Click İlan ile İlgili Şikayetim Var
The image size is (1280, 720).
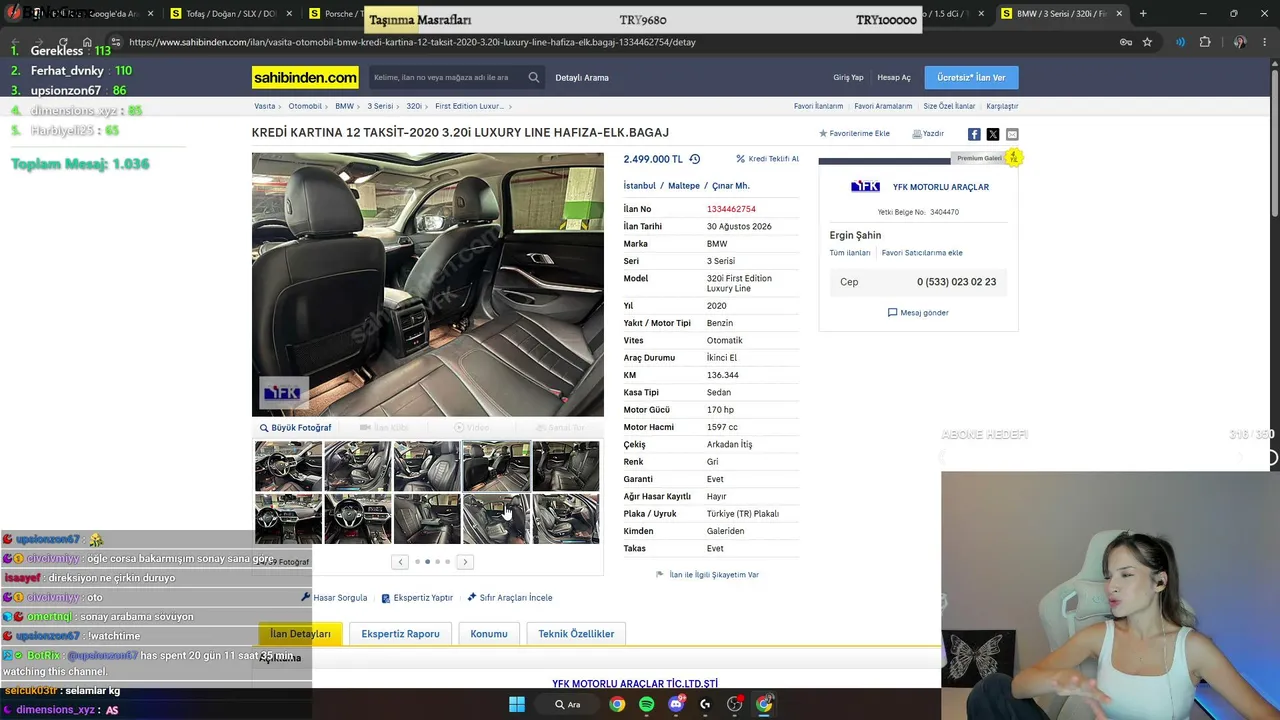click(707, 575)
